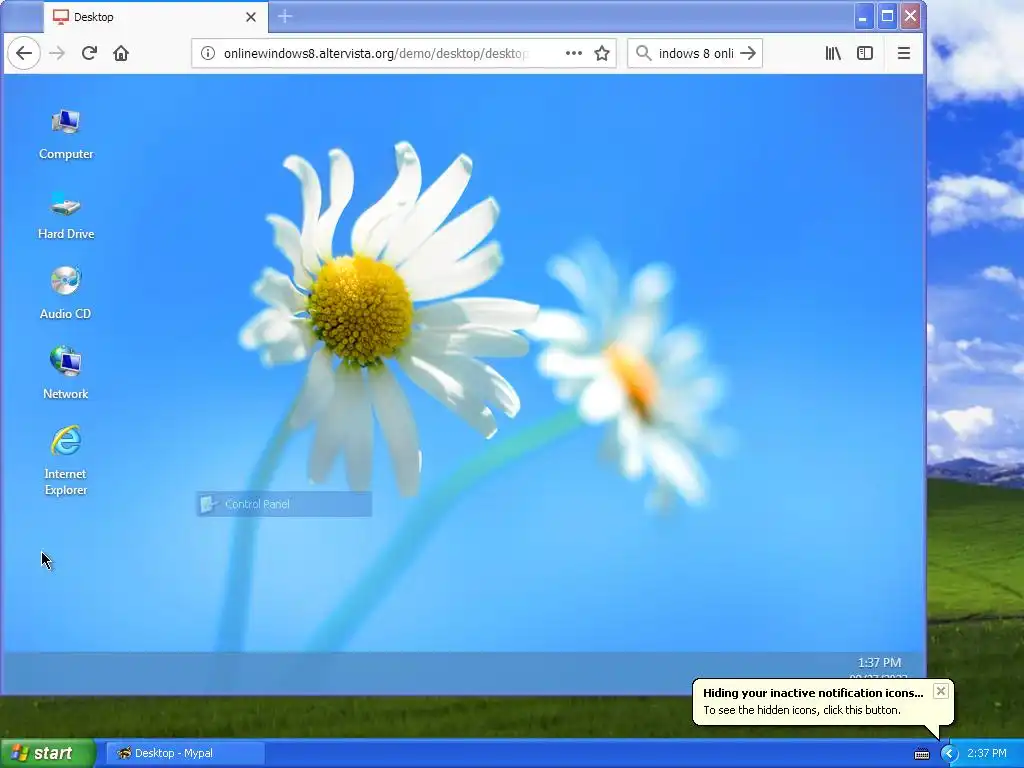Click the Control Panel menu entry
This screenshot has height=768, width=1024.
(x=284, y=504)
